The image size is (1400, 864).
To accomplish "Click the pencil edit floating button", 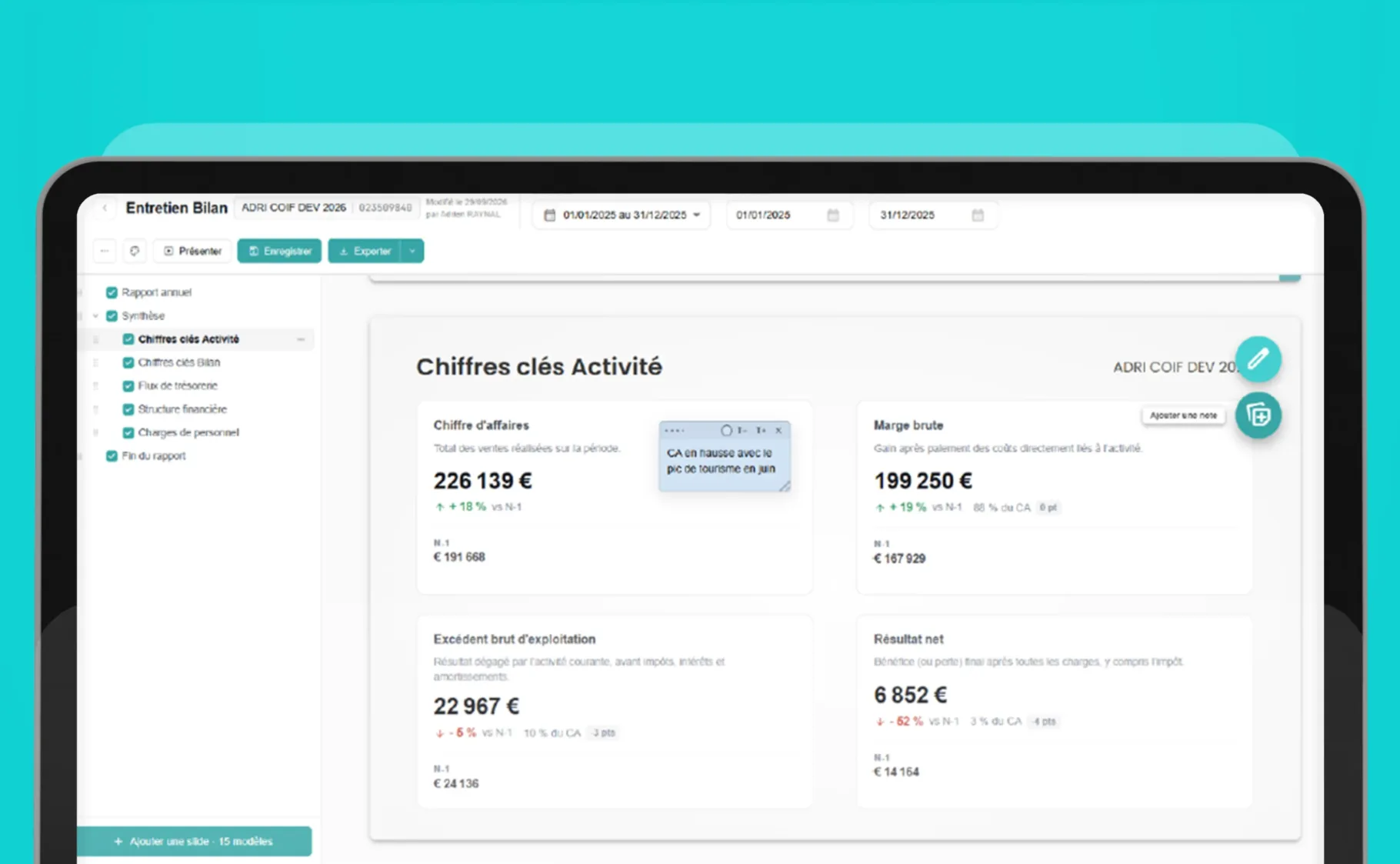I will 1258,359.
